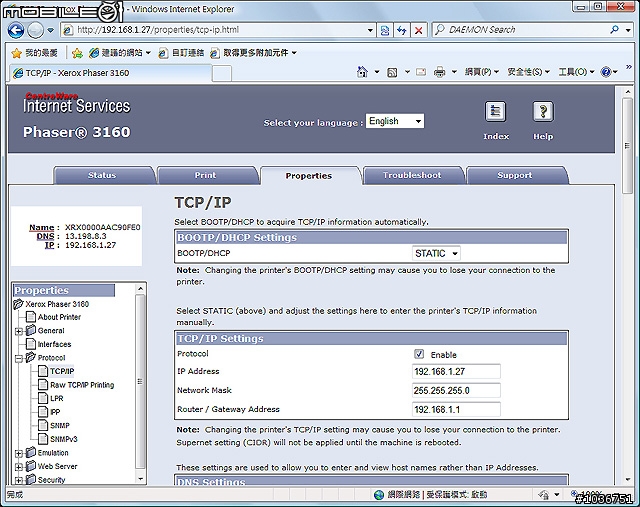
Task: Click the Home icon in command bar
Action: click(x=362, y=72)
